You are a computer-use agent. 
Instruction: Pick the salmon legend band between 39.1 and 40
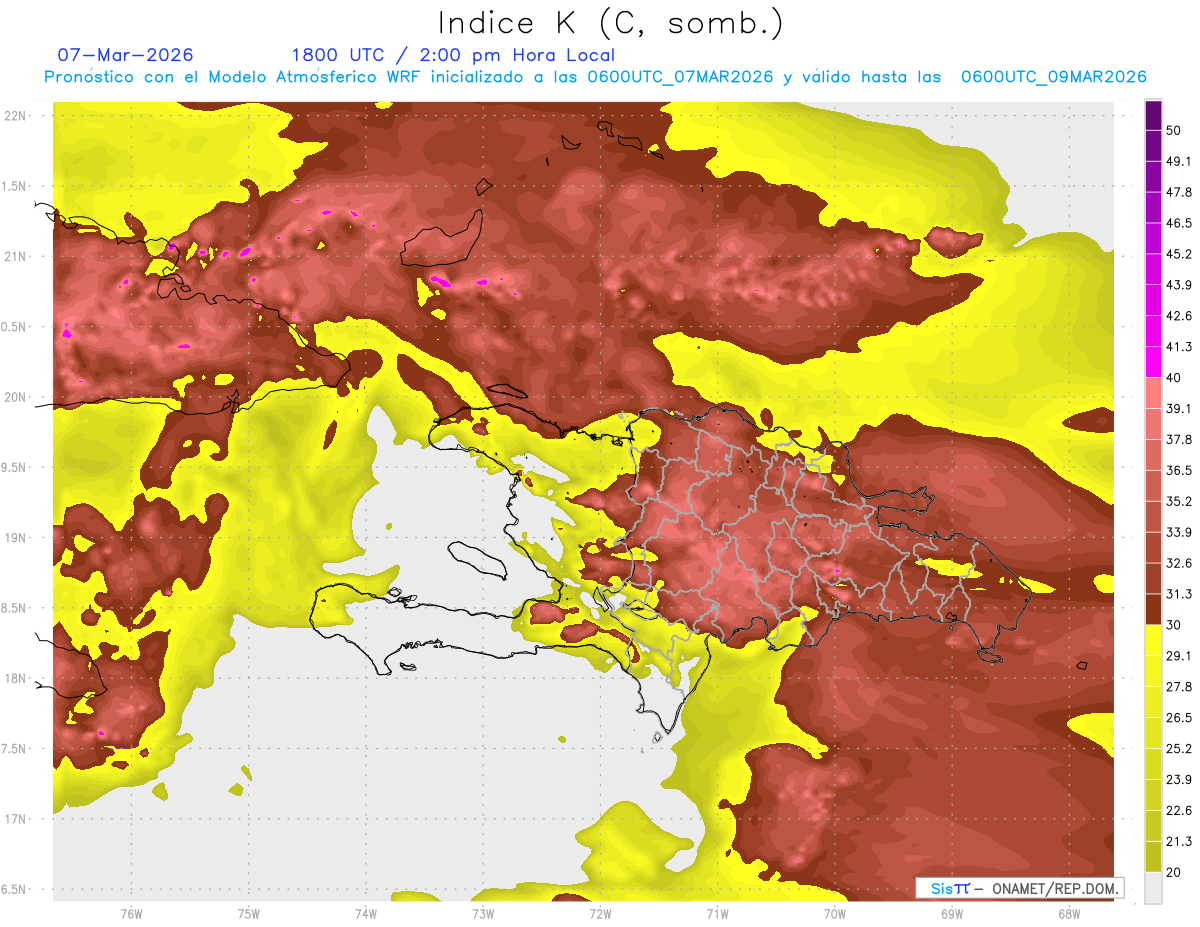[1153, 393]
